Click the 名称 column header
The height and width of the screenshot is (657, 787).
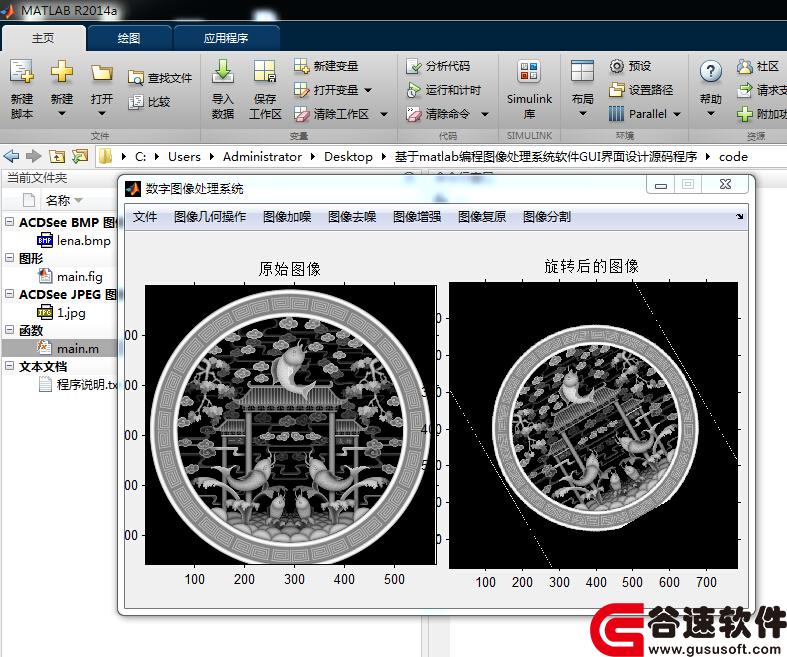tap(58, 201)
